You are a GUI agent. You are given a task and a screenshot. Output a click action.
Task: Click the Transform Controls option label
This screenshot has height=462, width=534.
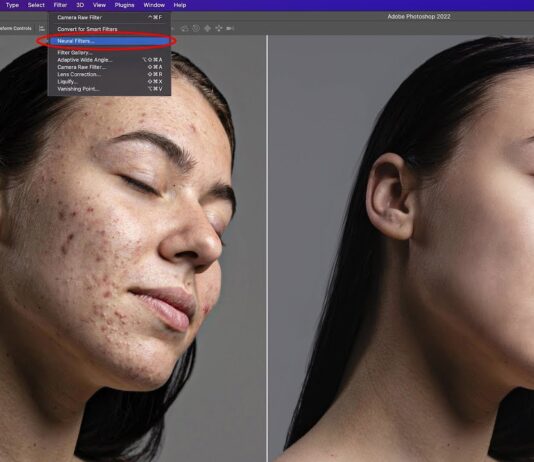[16, 29]
